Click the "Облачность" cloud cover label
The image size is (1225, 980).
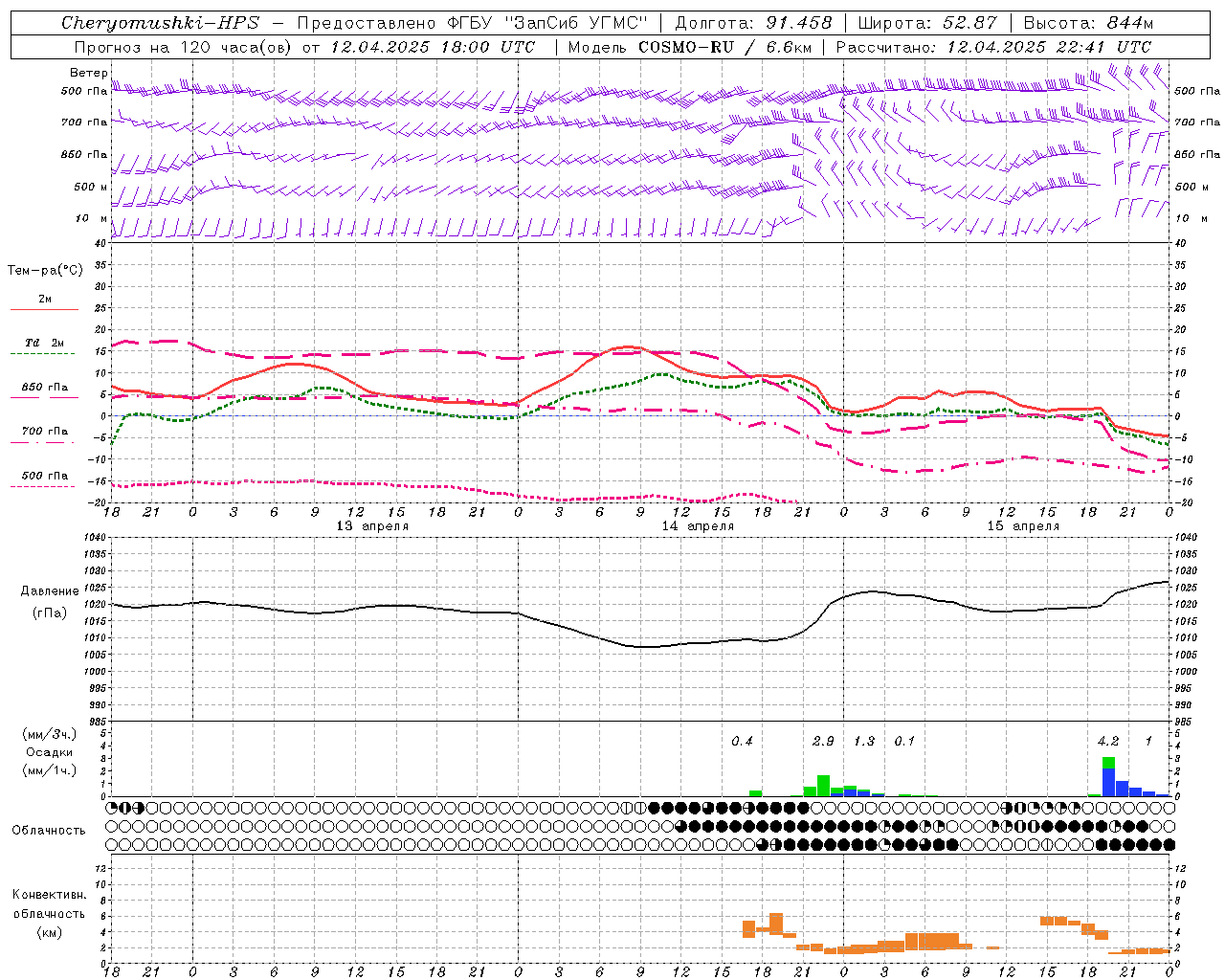(49, 831)
